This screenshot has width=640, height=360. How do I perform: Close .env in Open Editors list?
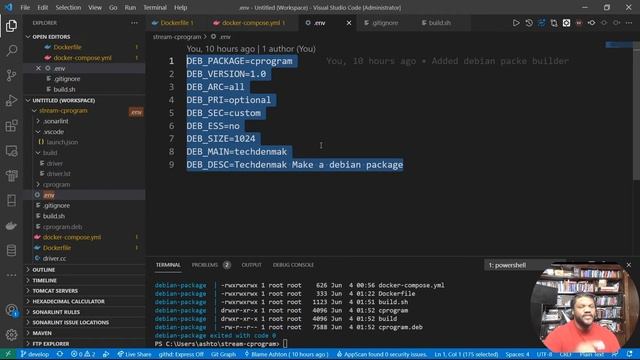click(38, 68)
